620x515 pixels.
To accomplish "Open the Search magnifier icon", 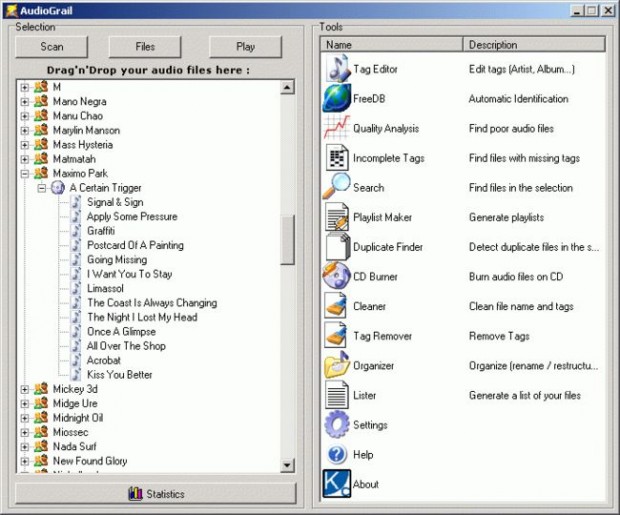I will coord(337,187).
